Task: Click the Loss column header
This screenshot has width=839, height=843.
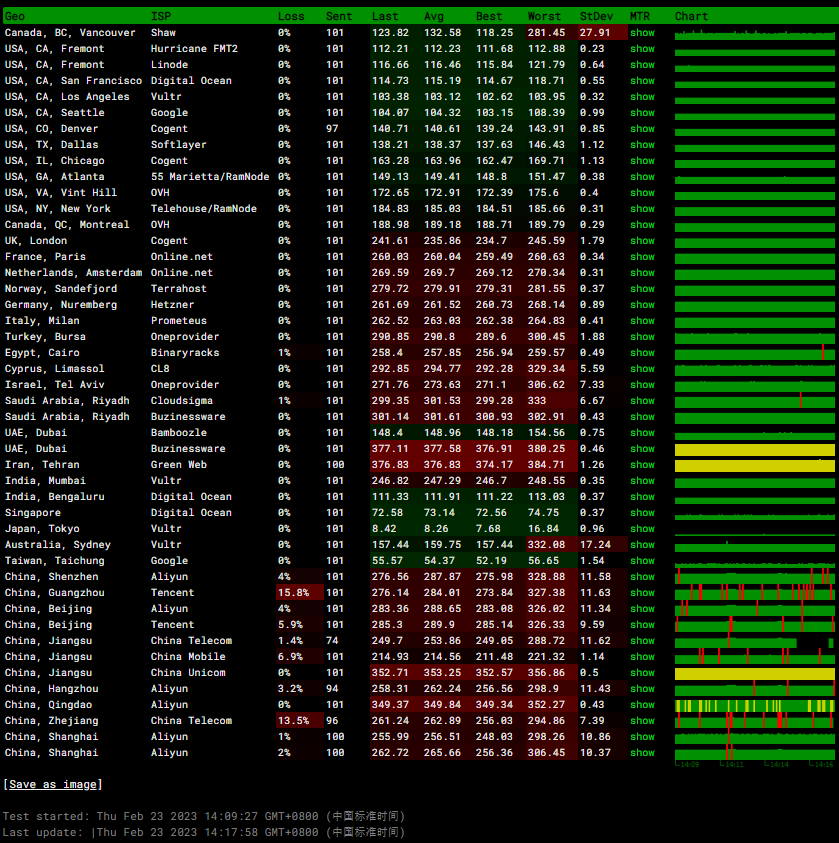Action: coord(291,16)
